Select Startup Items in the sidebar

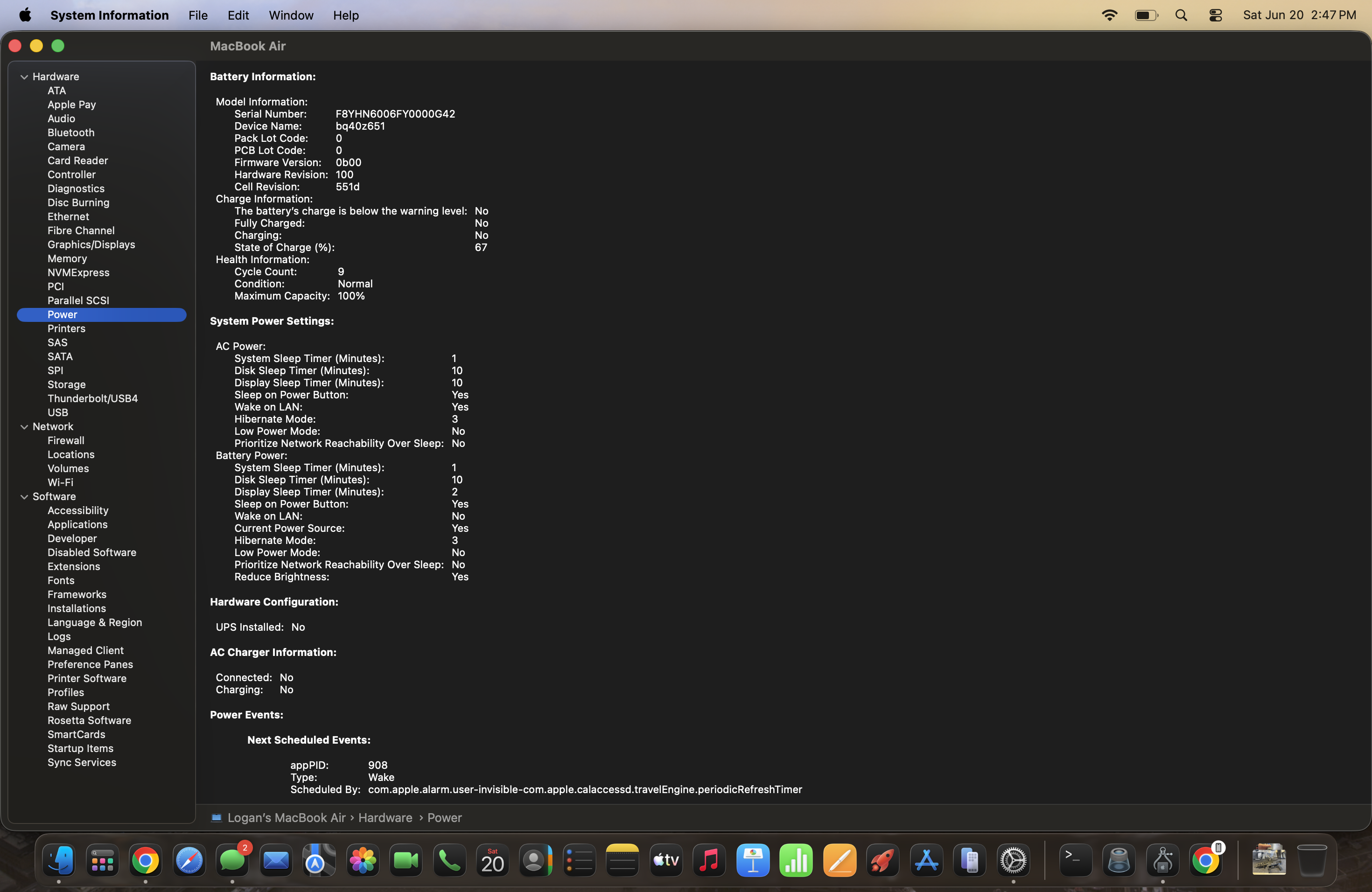coord(80,748)
